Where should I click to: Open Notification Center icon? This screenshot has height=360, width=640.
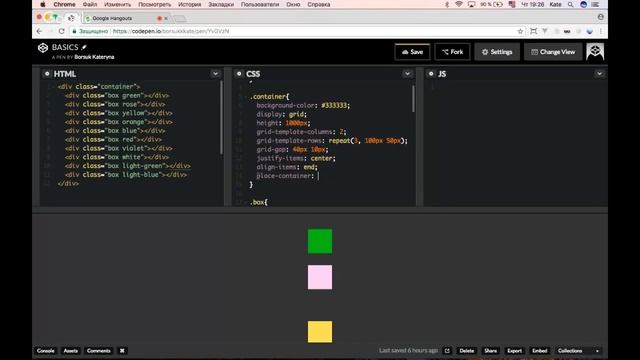pyautogui.click(x=596, y=4)
